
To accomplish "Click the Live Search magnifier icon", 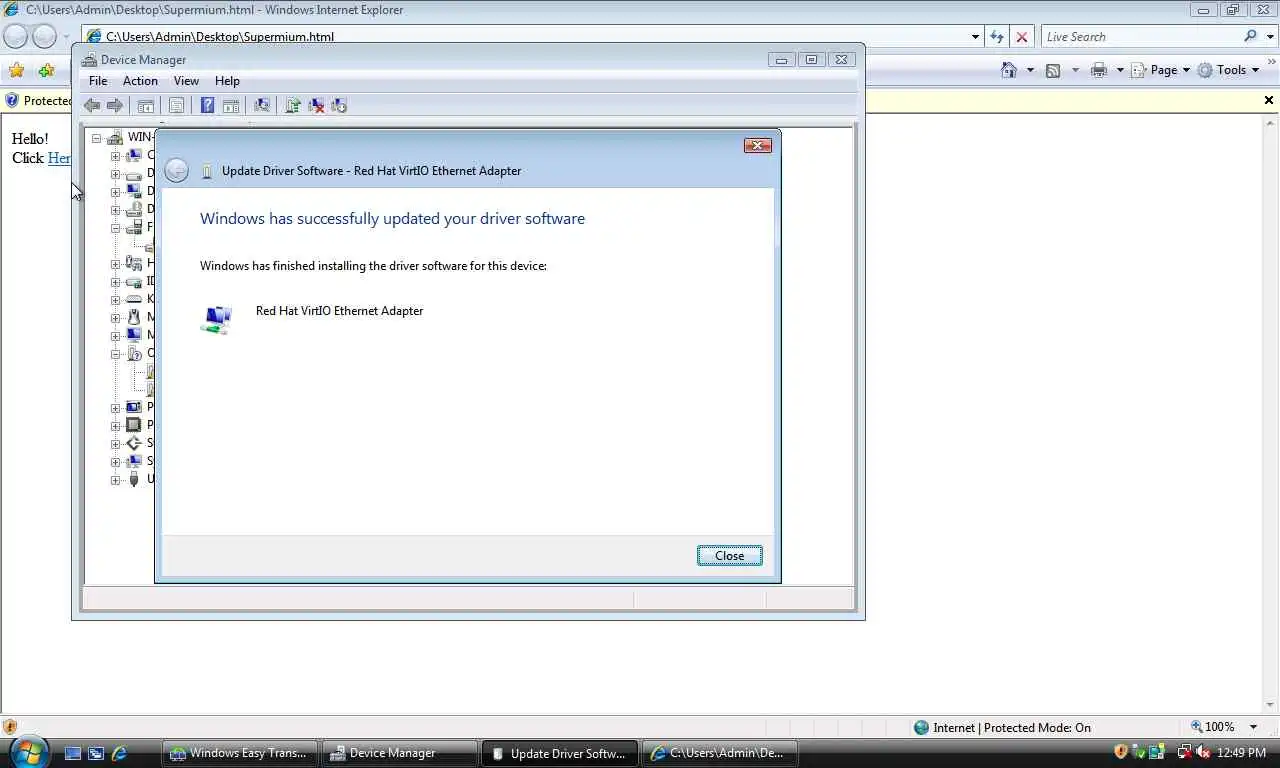I will click(x=1251, y=36).
